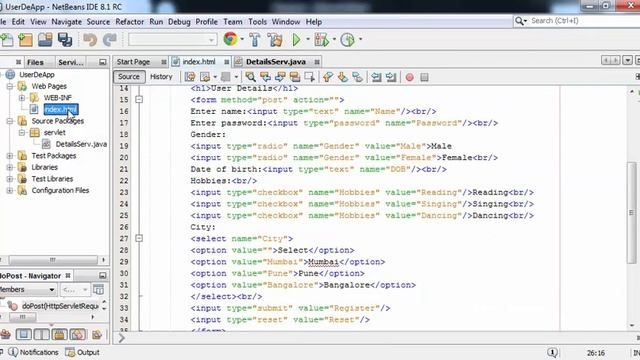Collapse the Source Packages node
Screen dimensions: 640x360
pos(10,121)
